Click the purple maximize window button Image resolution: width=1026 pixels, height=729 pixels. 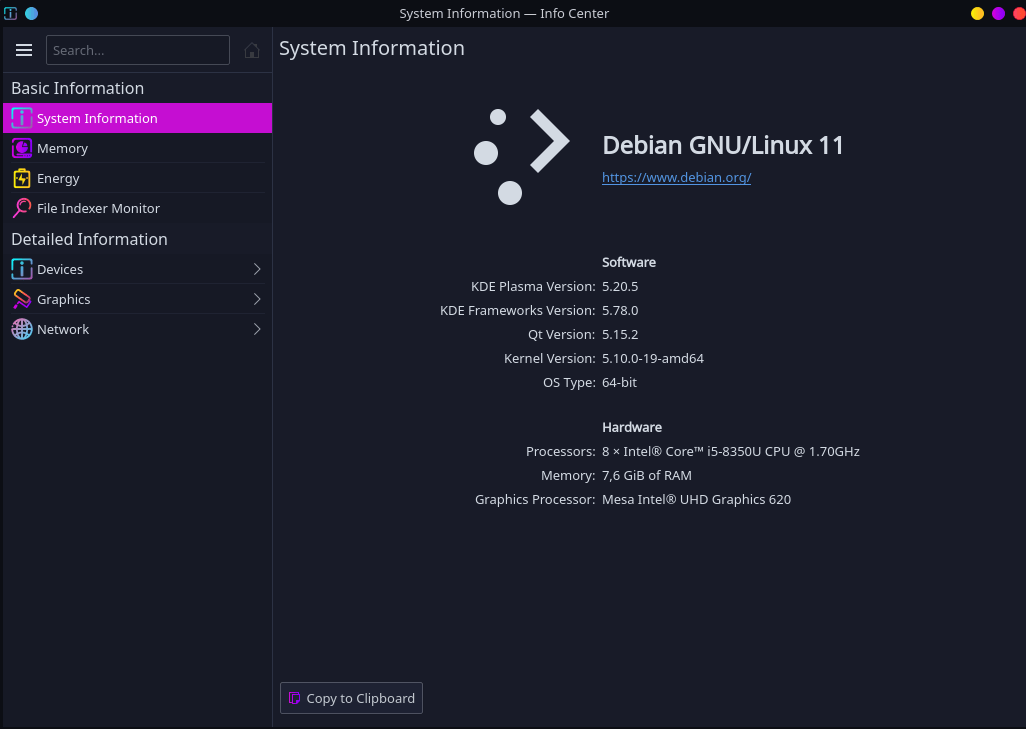(x=999, y=13)
